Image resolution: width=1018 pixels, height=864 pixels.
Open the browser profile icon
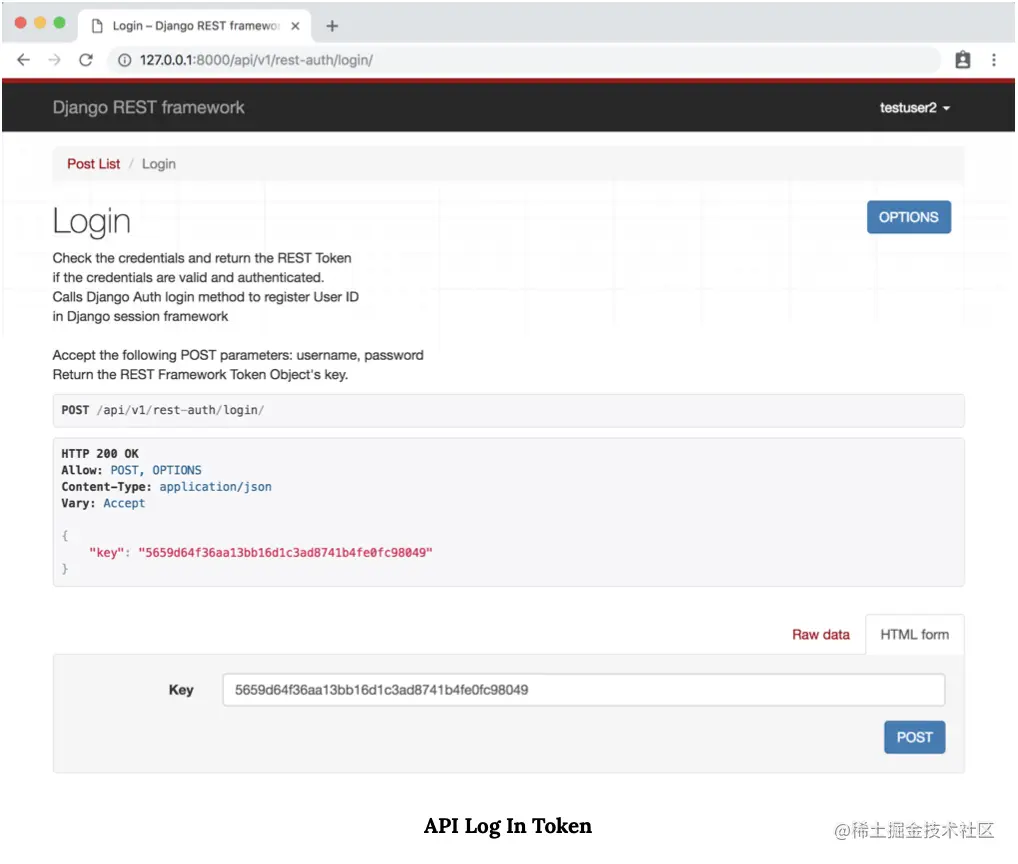[x=962, y=60]
